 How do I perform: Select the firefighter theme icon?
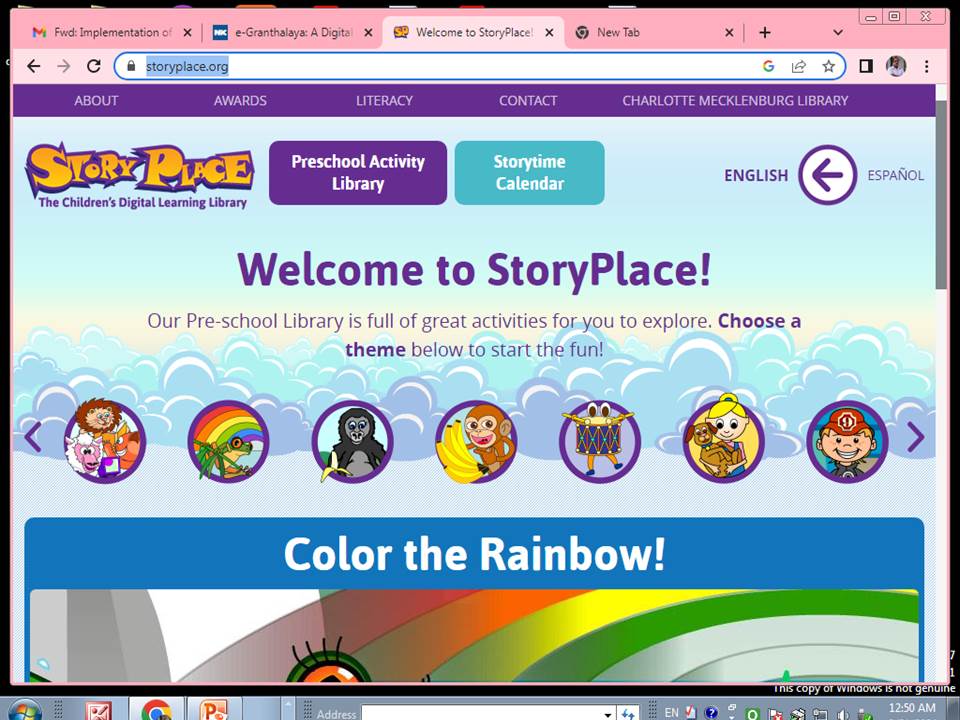(x=847, y=441)
